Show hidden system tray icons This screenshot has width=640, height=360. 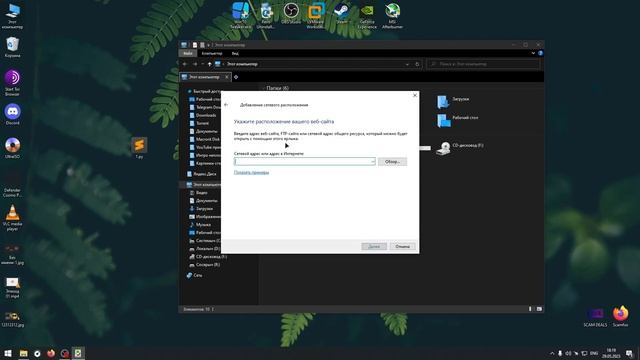[552, 353]
